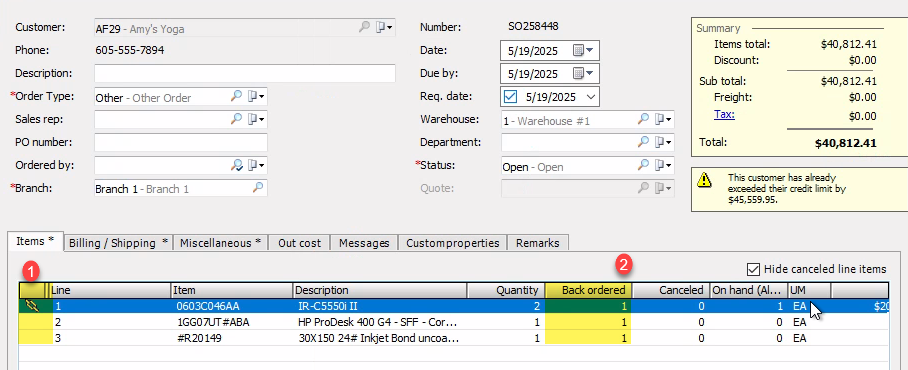Sort by the UM column header

click(x=809, y=290)
